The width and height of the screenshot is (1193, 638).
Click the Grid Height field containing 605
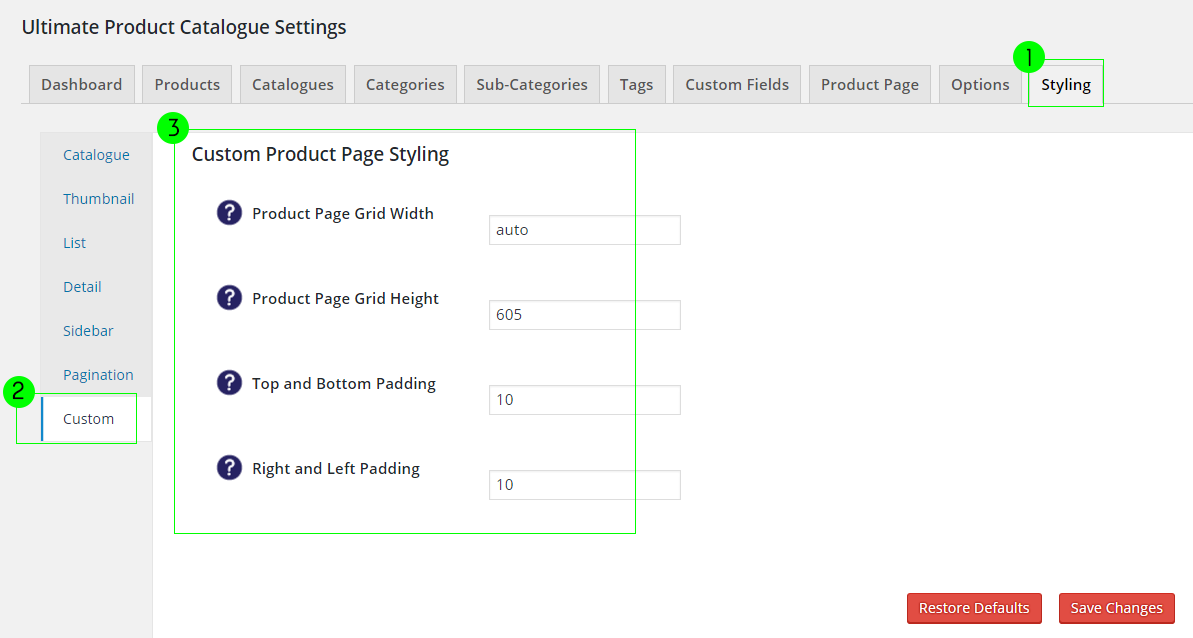(584, 315)
